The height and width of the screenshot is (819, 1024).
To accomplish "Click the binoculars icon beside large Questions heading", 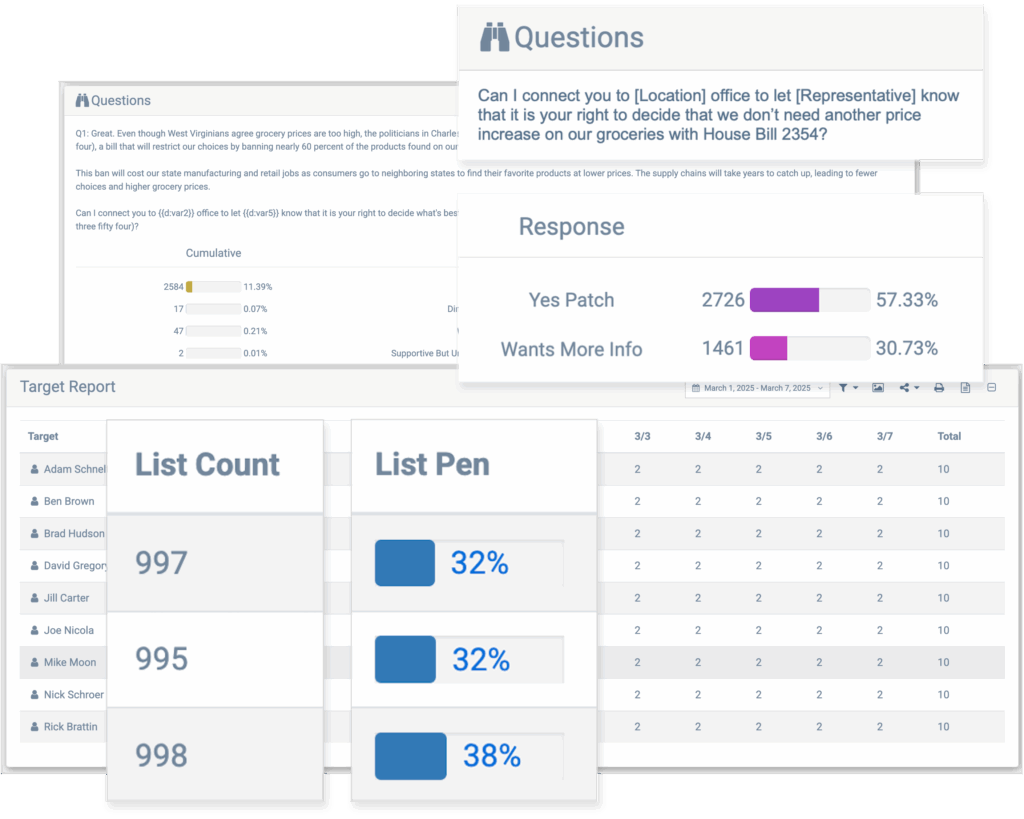I will pyautogui.click(x=494, y=37).
